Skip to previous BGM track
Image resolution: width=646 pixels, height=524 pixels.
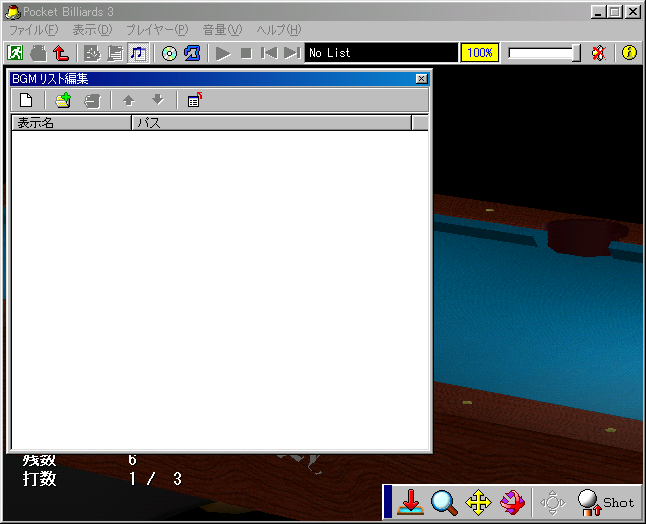click(x=269, y=53)
